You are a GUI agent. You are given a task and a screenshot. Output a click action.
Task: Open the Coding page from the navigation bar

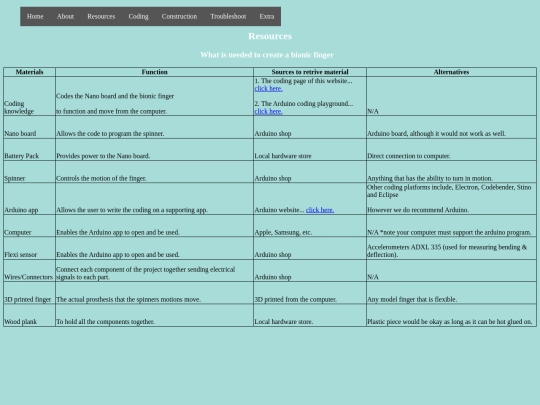[138, 17]
